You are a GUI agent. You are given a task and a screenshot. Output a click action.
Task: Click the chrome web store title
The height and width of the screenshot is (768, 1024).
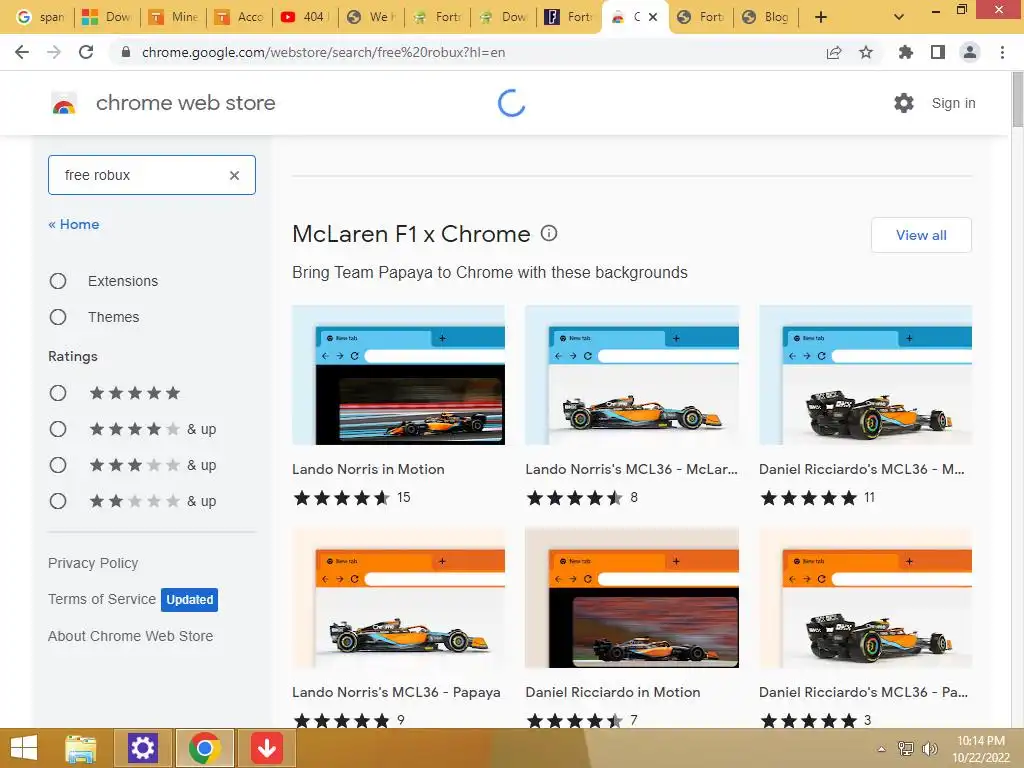(185, 103)
